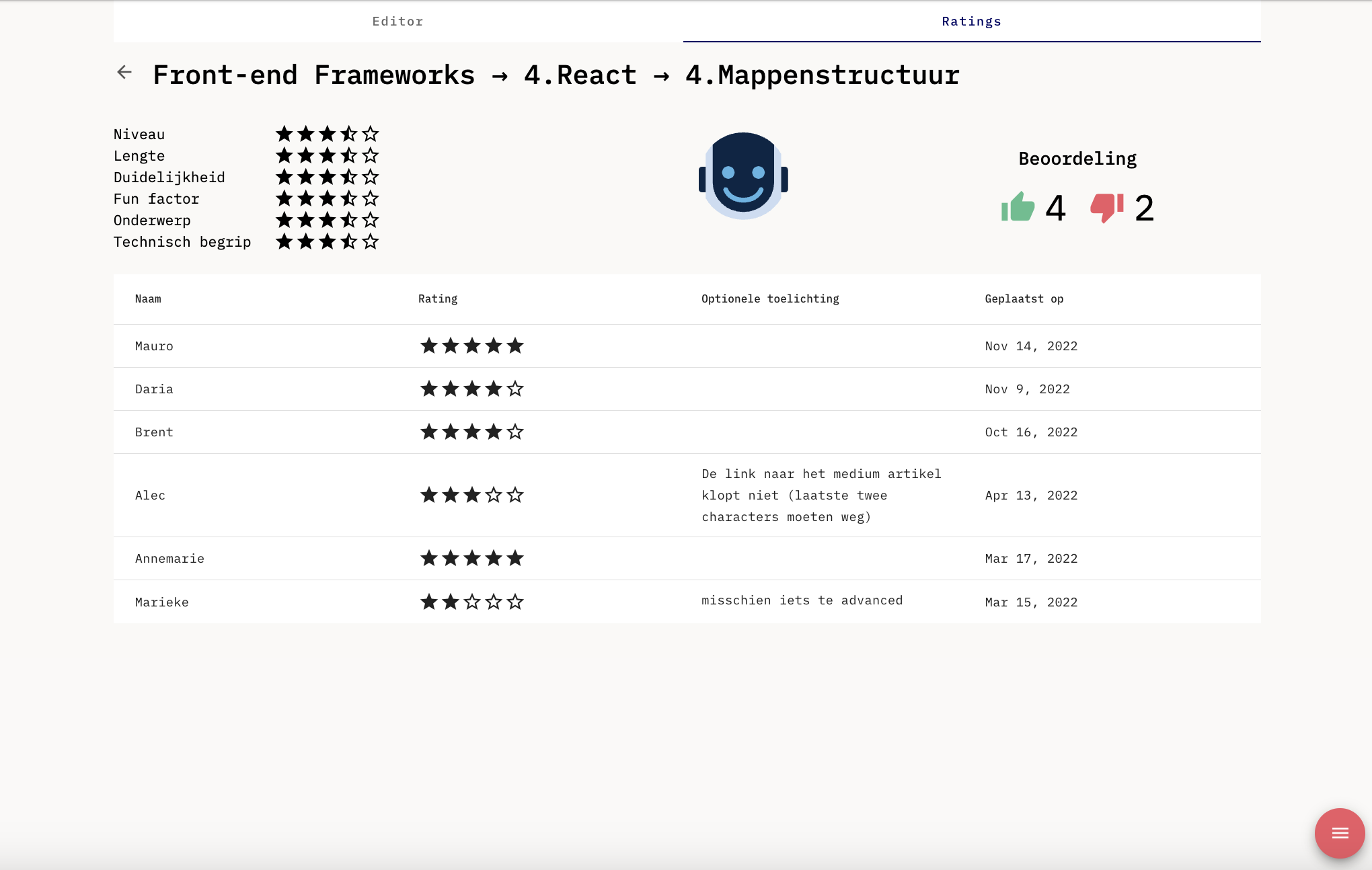
Task: Click Alec's three-star rating
Action: 472,495
